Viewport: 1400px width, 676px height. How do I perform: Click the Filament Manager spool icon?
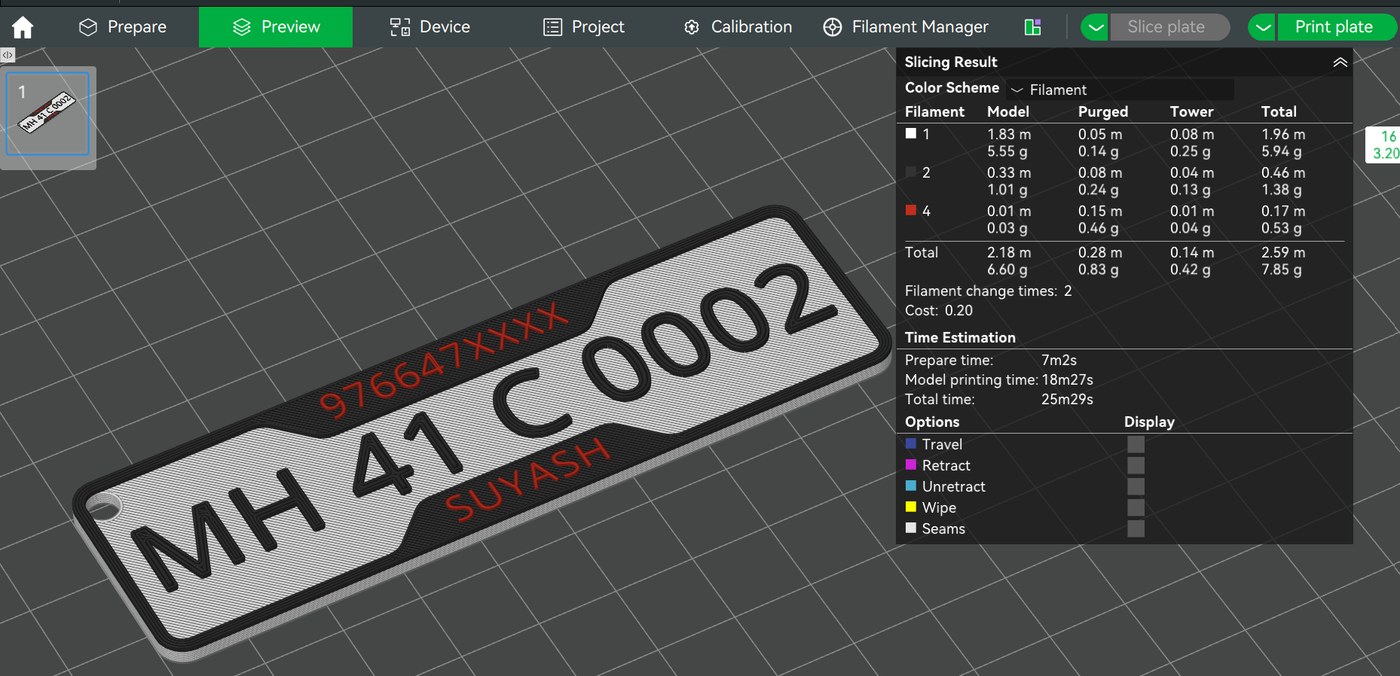pyautogui.click(x=832, y=27)
